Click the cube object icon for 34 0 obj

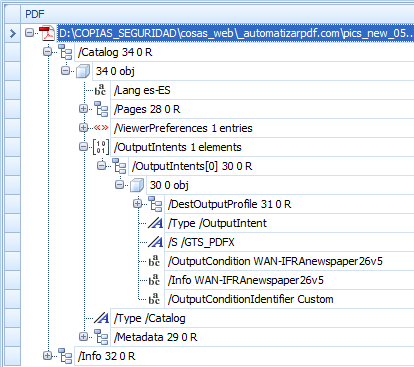pos(83,71)
